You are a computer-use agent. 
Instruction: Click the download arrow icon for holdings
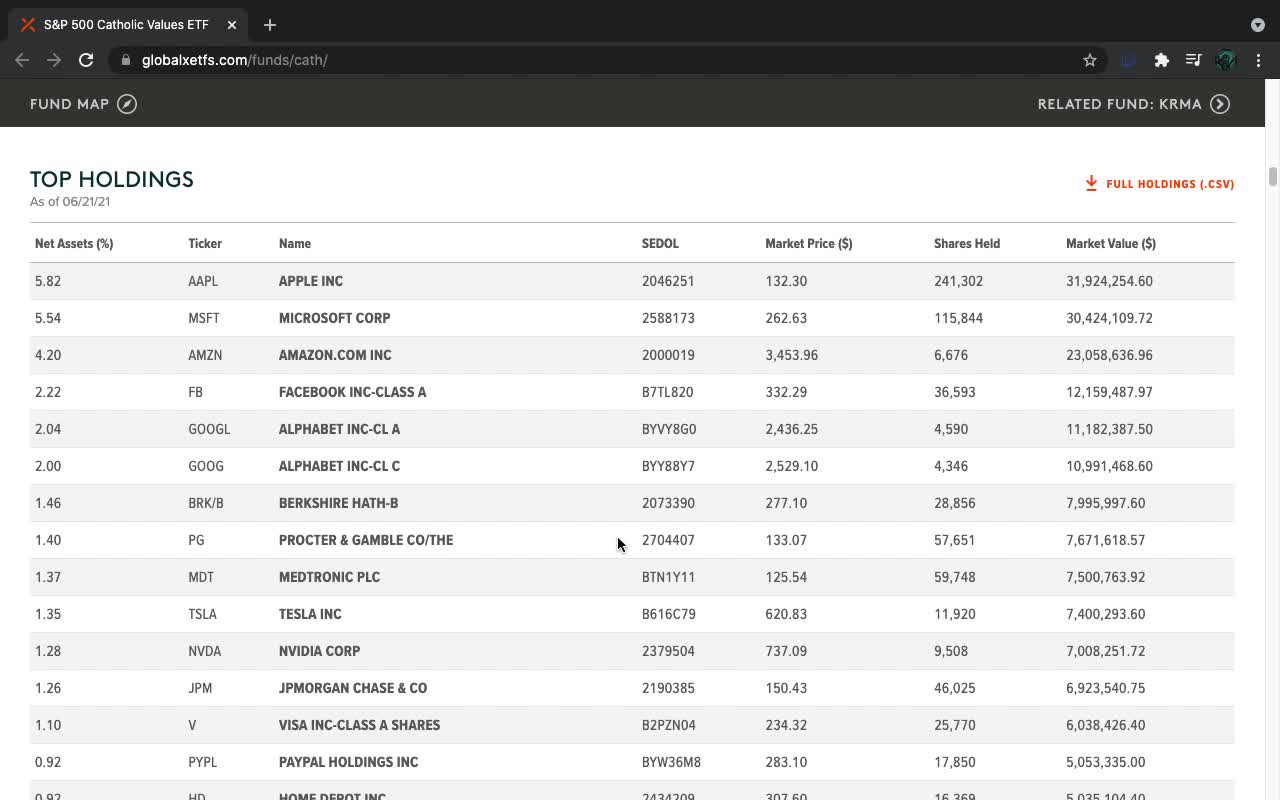pyautogui.click(x=1091, y=184)
